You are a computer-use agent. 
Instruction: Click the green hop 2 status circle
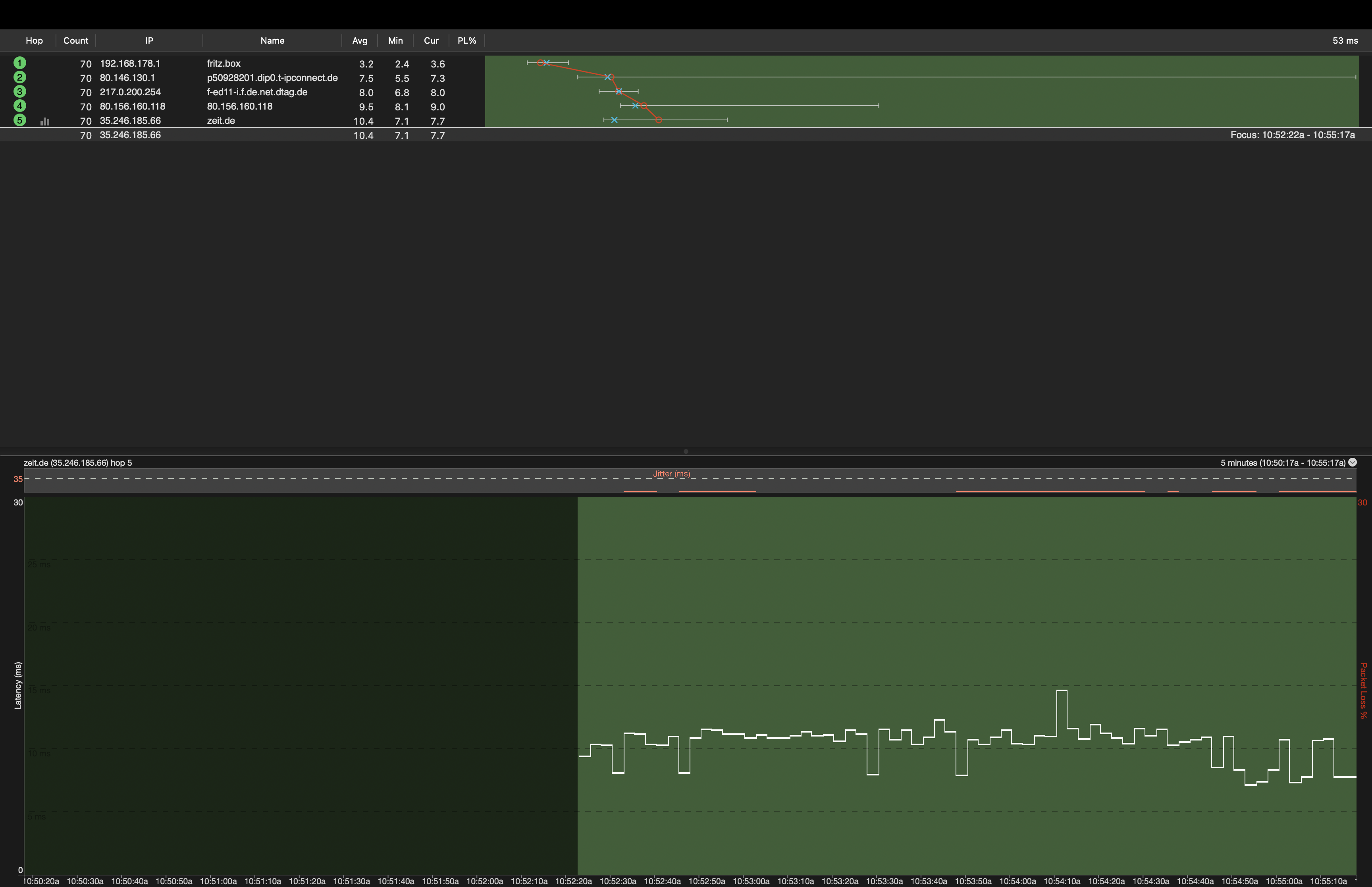19,77
